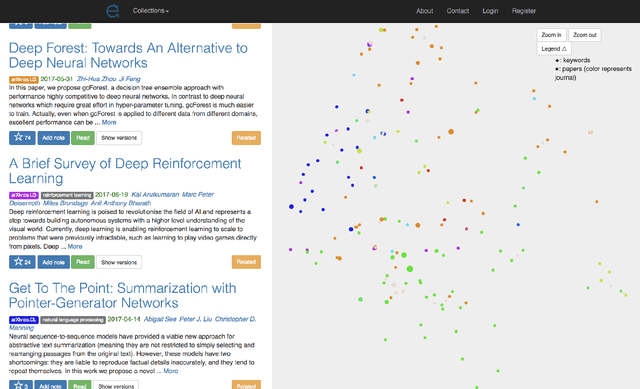
Task: Open author Anil Anthony Bharath's page
Action: point(121,203)
